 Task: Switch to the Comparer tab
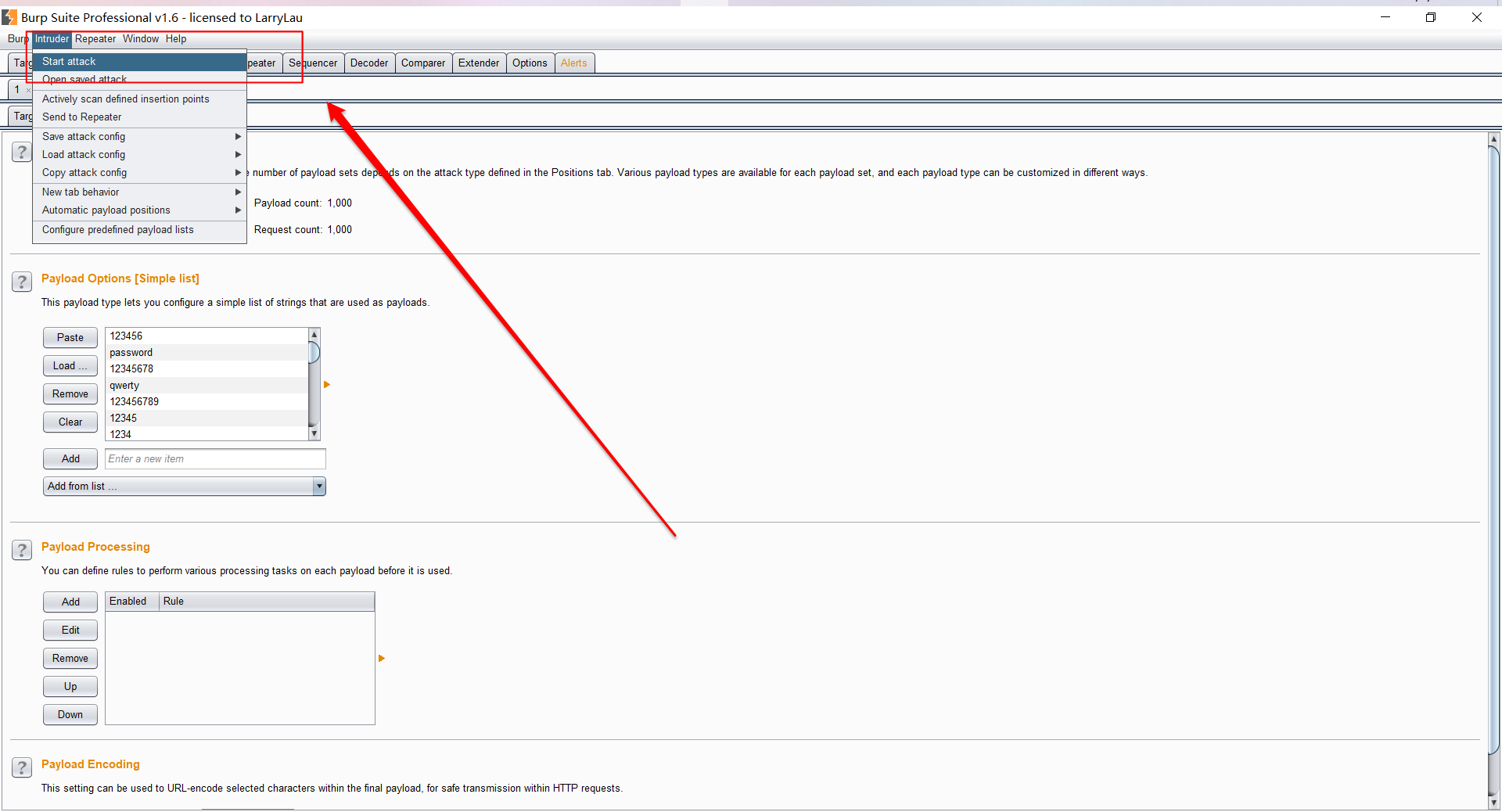[x=423, y=63]
